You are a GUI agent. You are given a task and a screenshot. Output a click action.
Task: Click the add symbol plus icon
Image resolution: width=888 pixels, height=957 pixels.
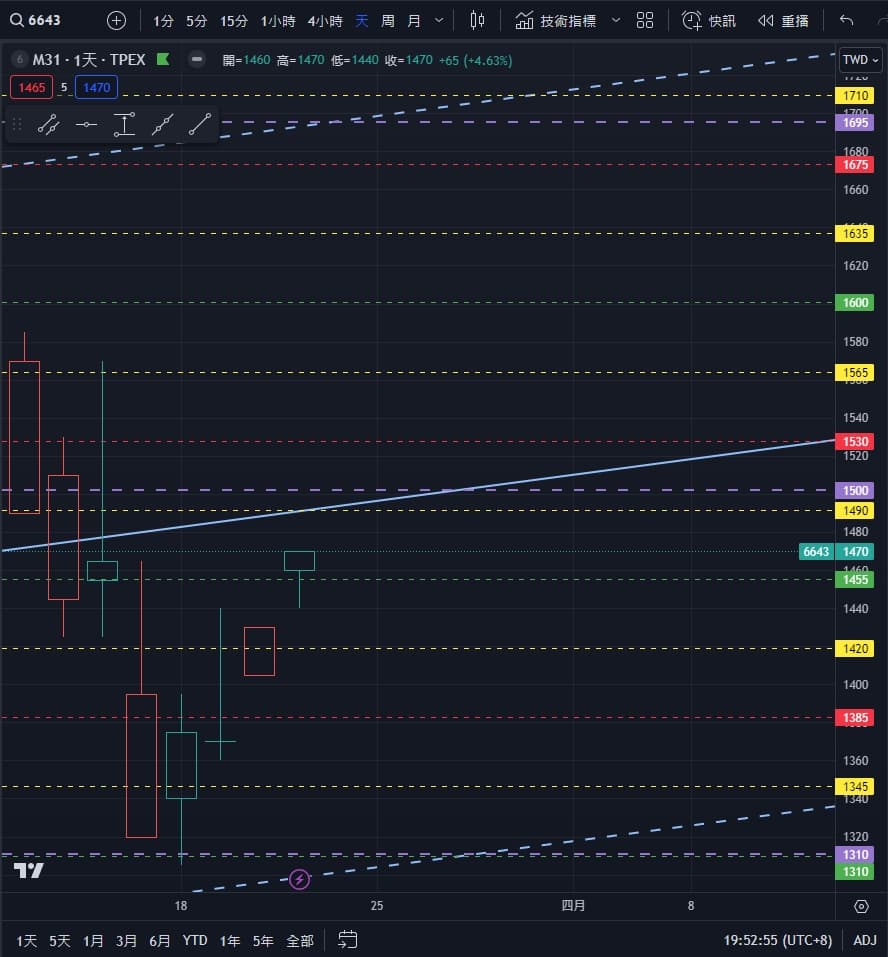117,20
